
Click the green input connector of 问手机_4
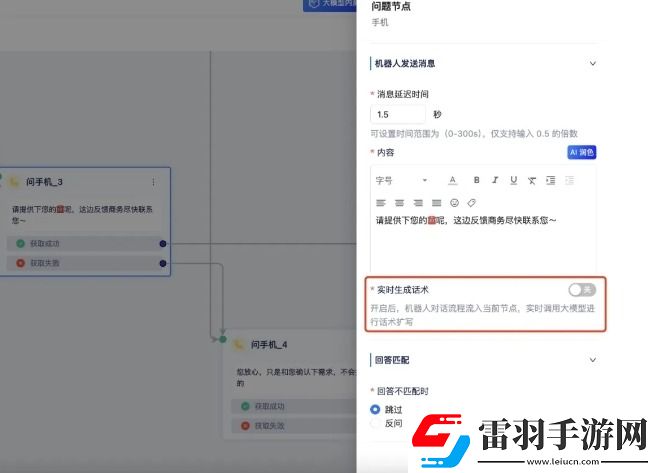[x=223, y=339]
